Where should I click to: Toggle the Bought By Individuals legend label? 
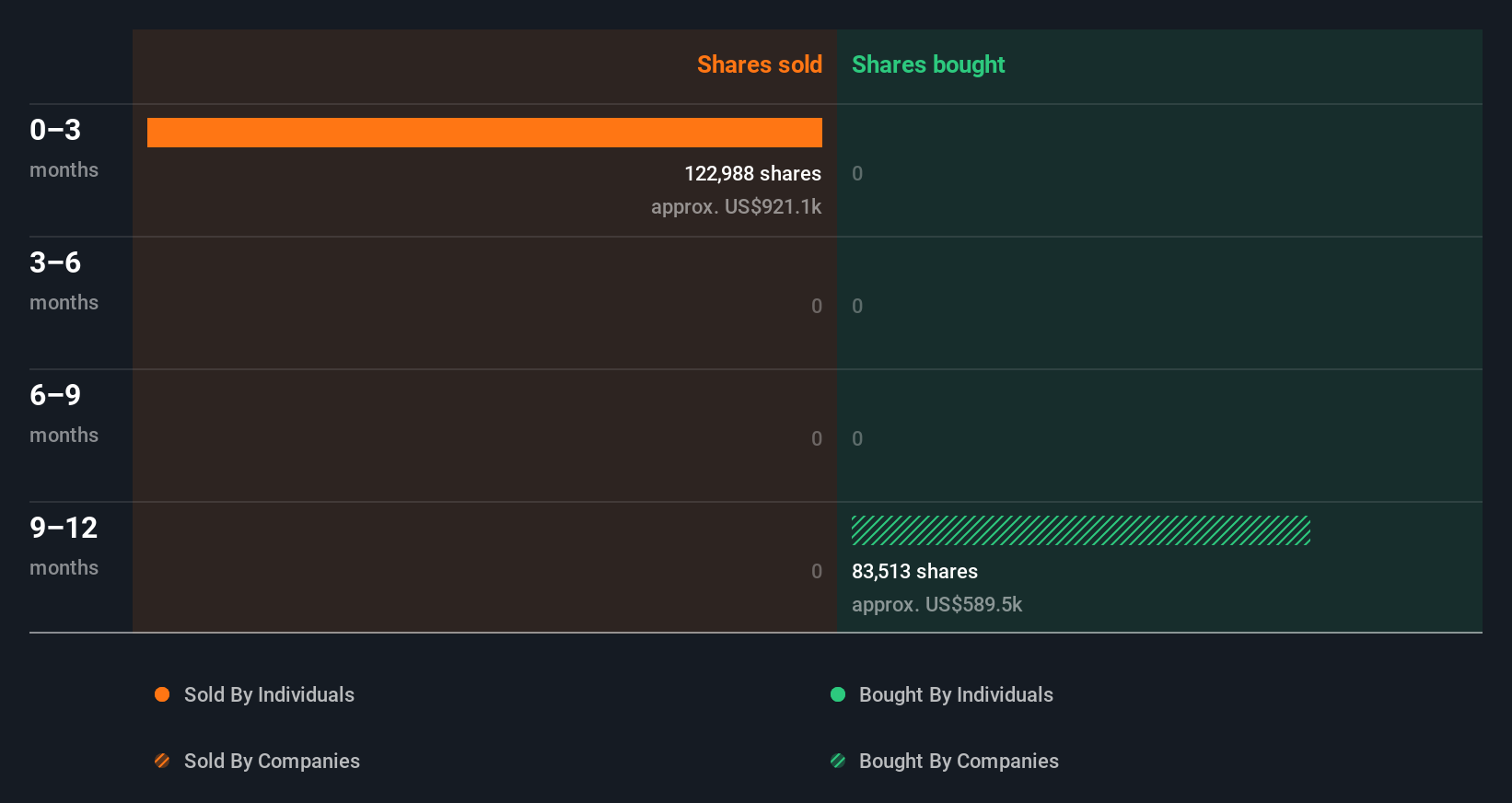[x=956, y=694]
